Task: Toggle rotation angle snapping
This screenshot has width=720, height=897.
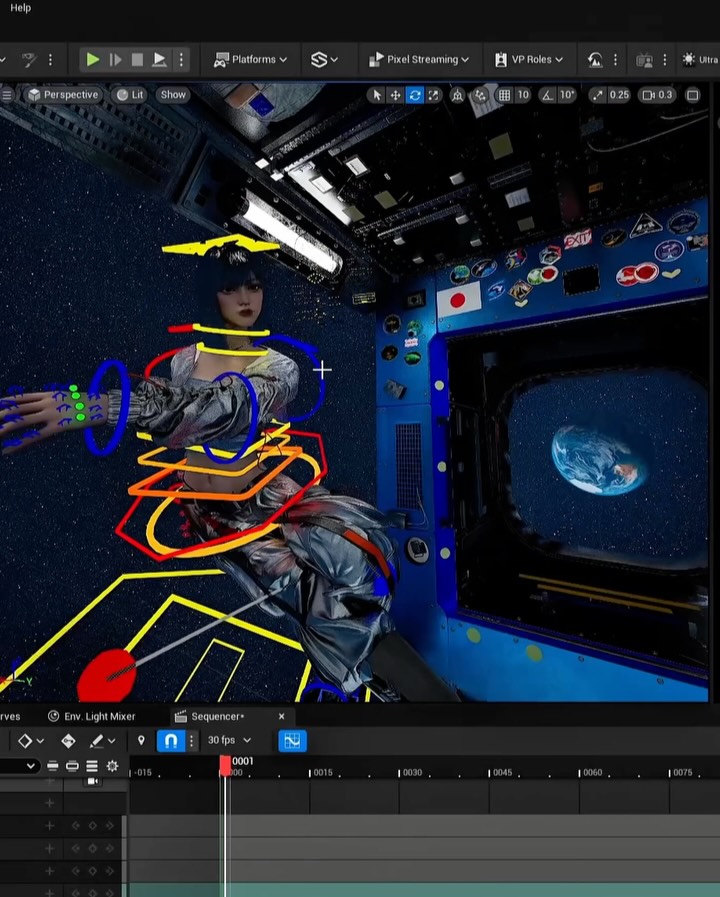Action: [x=548, y=95]
